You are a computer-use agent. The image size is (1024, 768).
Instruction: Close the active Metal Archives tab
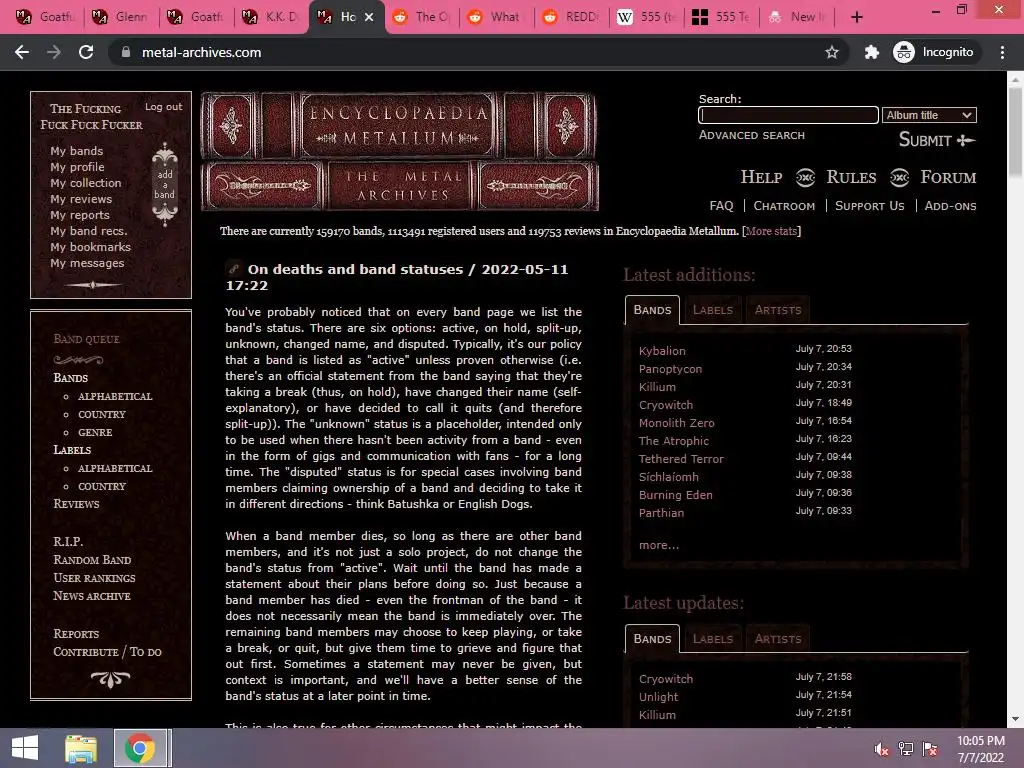click(x=369, y=17)
